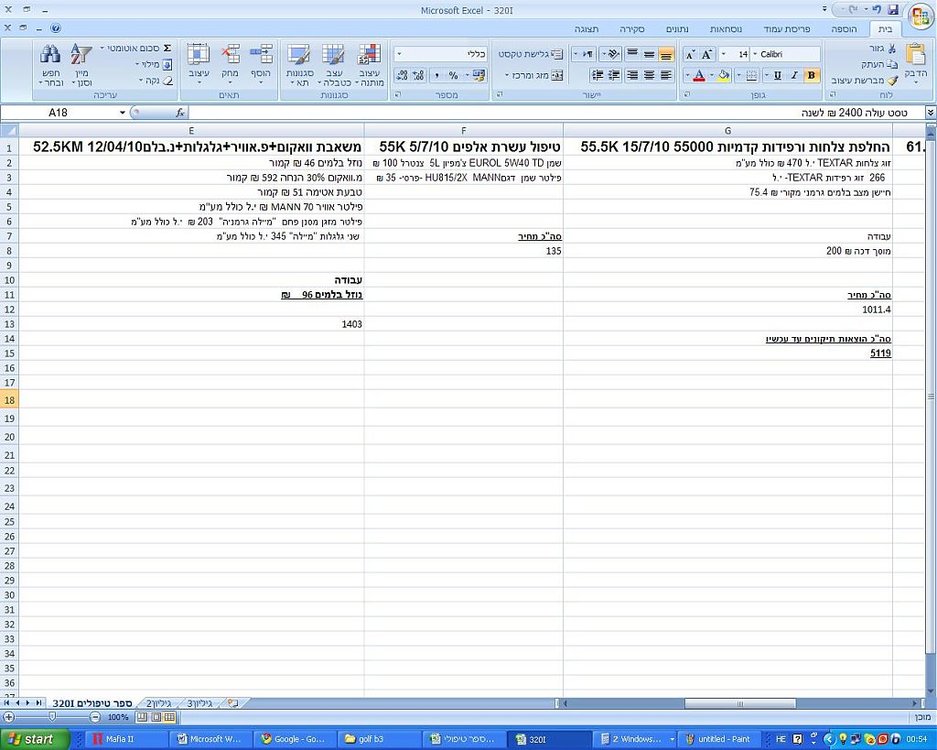Open the Page Layout (פריסת עמוד) tab

tap(786, 29)
